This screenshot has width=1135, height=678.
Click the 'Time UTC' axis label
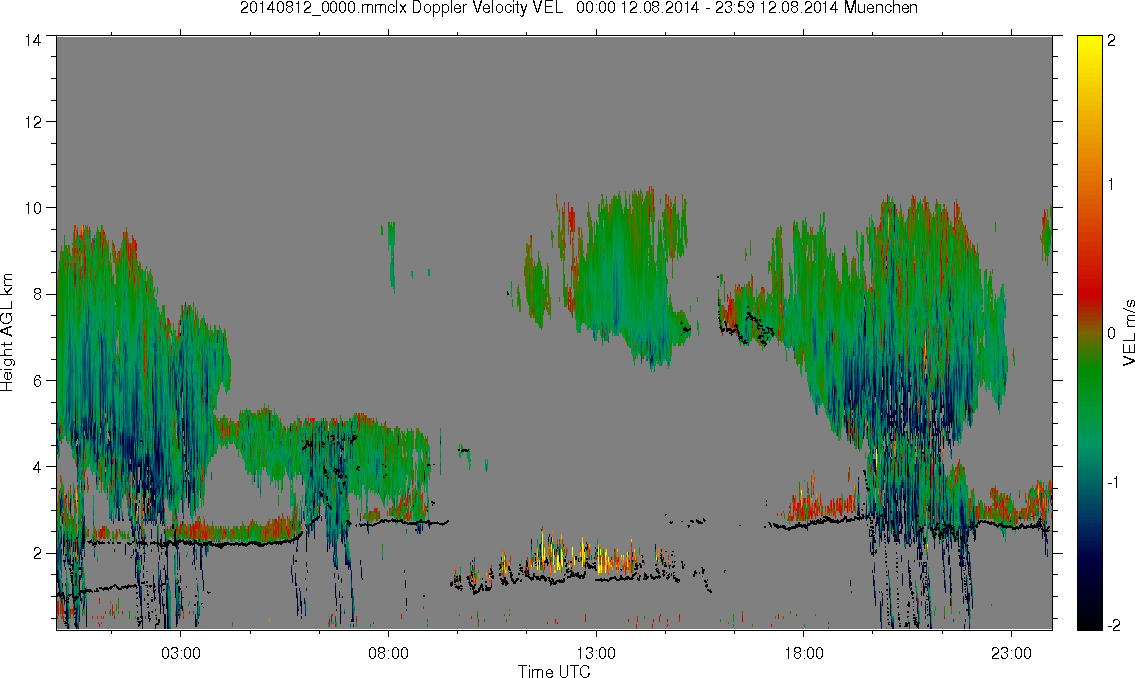(554, 671)
